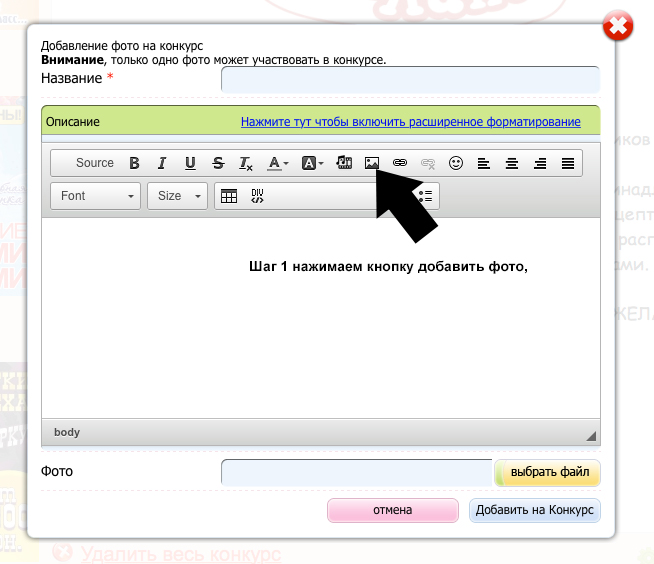Justify the text alignment

point(568,163)
